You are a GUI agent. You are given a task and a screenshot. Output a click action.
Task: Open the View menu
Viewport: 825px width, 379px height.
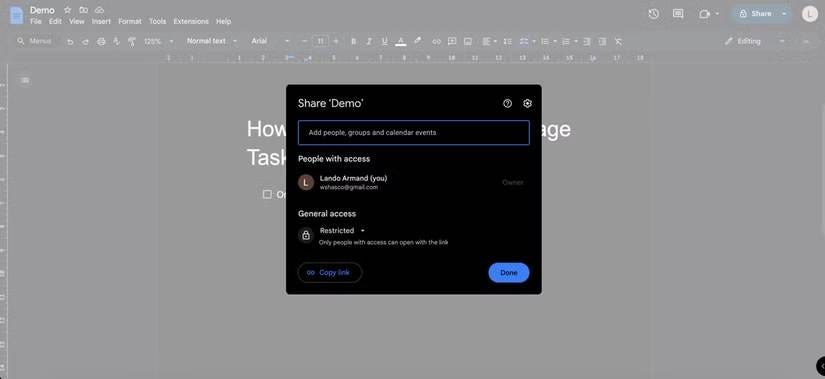(x=77, y=22)
